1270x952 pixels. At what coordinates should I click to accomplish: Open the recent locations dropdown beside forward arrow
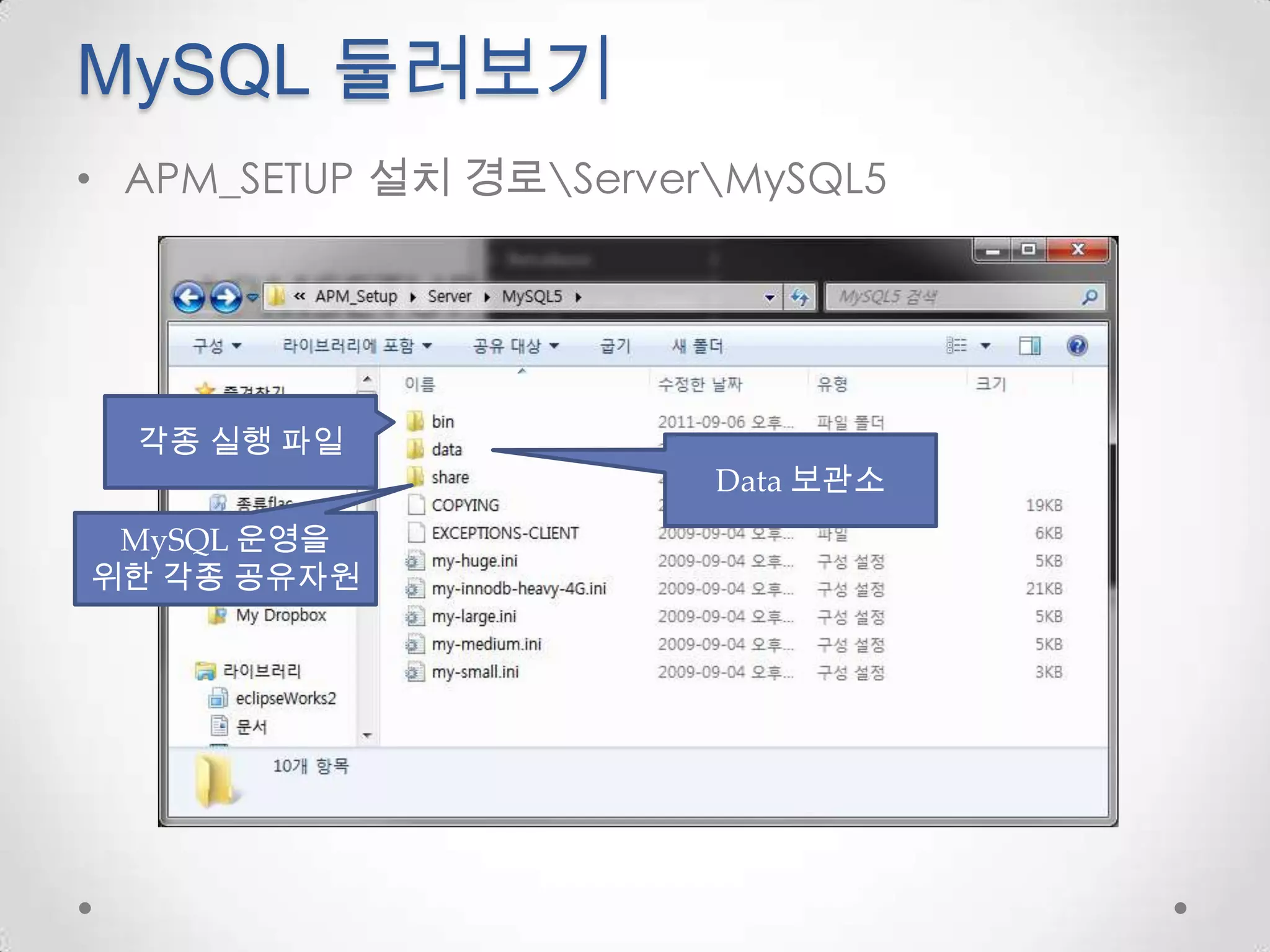click(252, 297)
